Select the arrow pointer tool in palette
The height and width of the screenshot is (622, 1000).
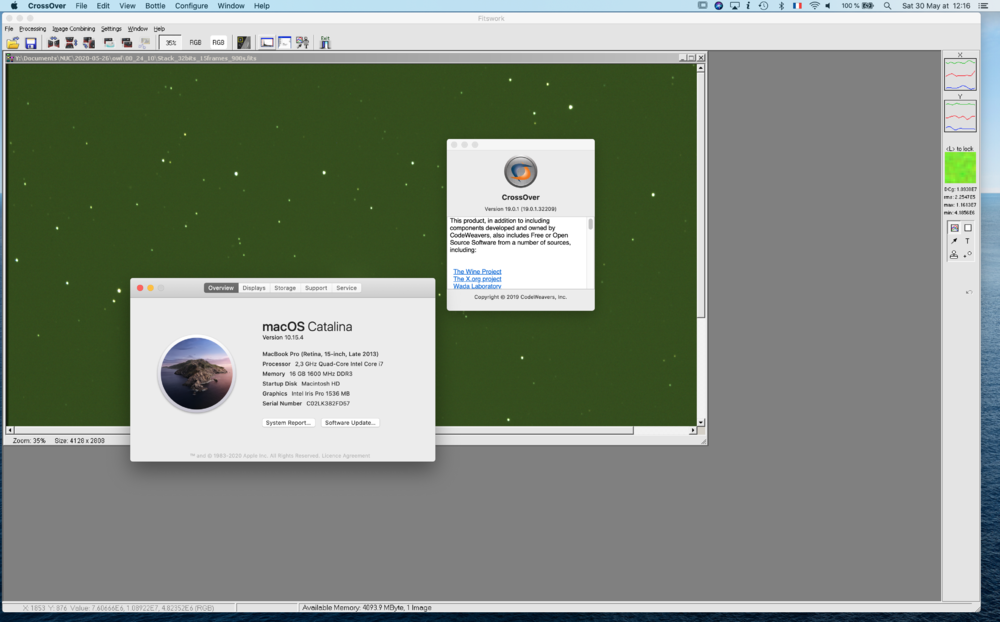pyautogui.click(x=954, y=241)
